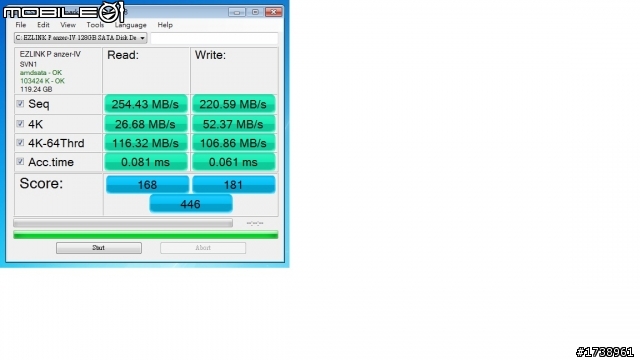Toggle the 4K-64Thrd test checkbox
Viewport: 640px width, 360px height.
click(x=20, y=142)
